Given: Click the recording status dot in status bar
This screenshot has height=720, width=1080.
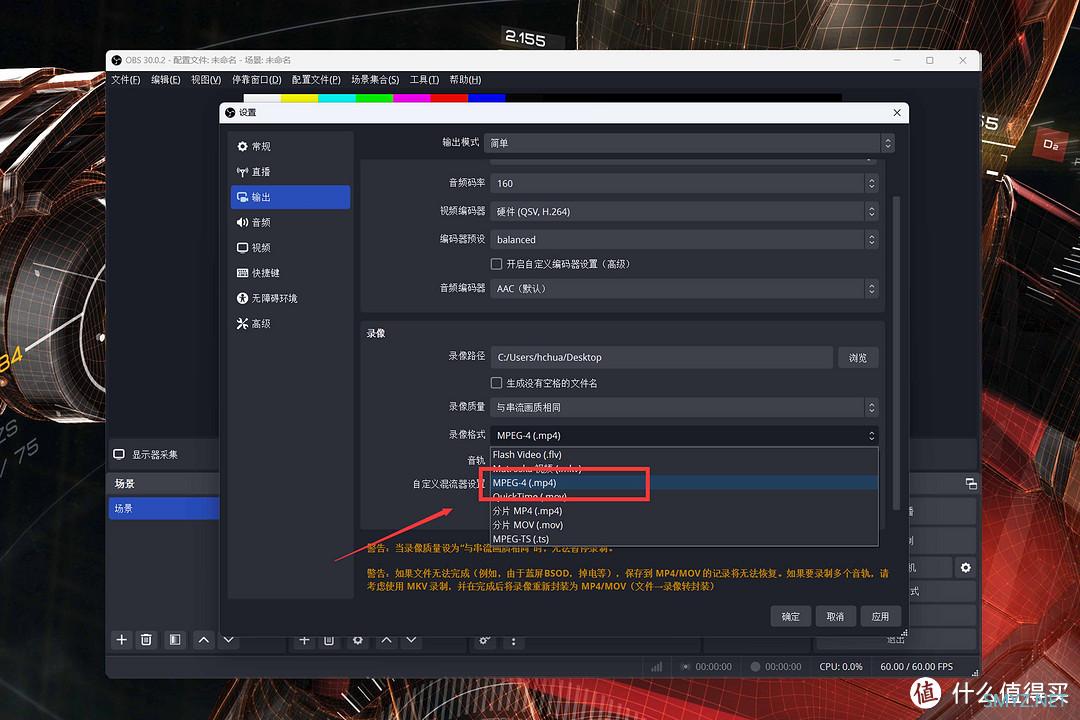Looking at the screenshot, I should [x=755, y=667].
